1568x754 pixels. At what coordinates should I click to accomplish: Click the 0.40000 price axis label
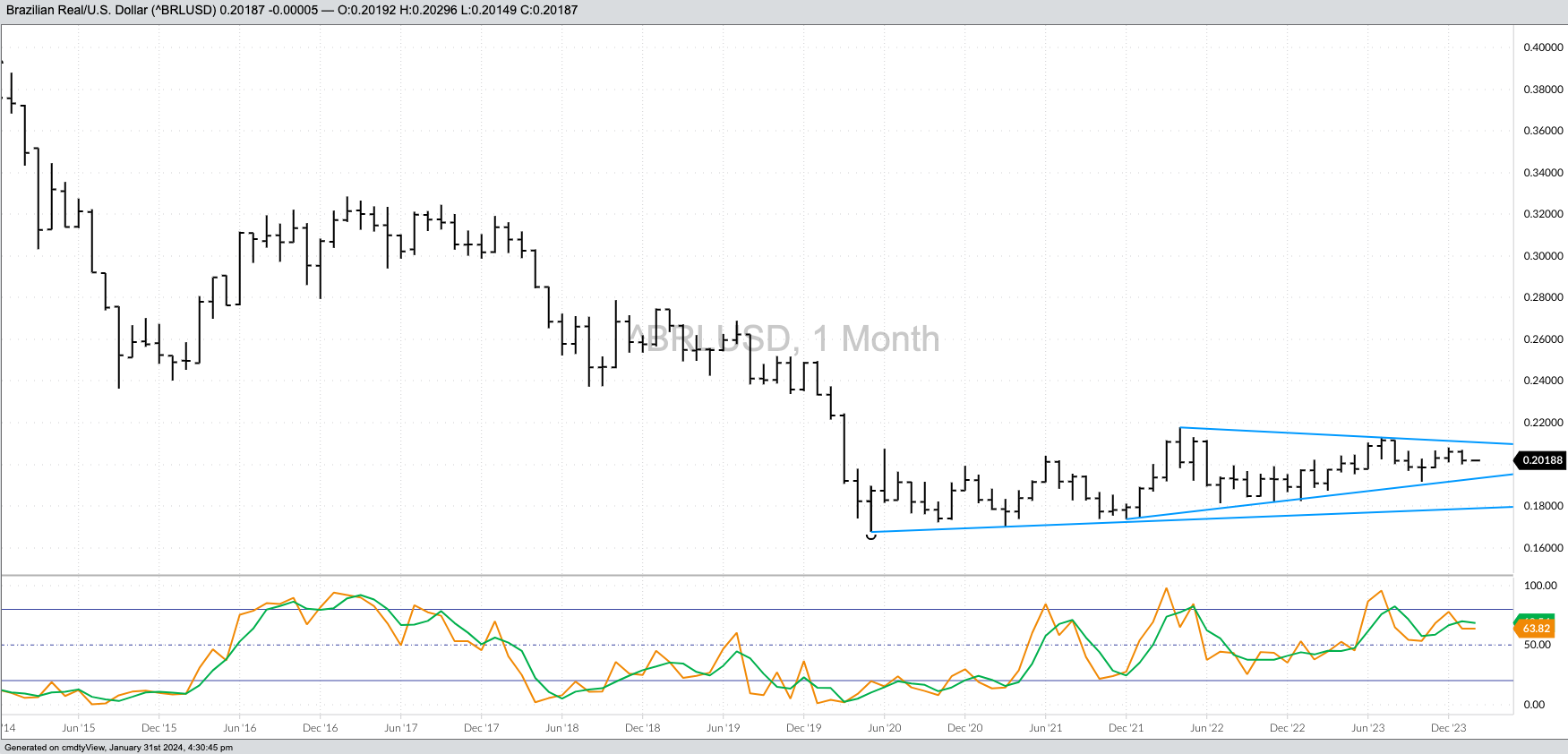1543,47
